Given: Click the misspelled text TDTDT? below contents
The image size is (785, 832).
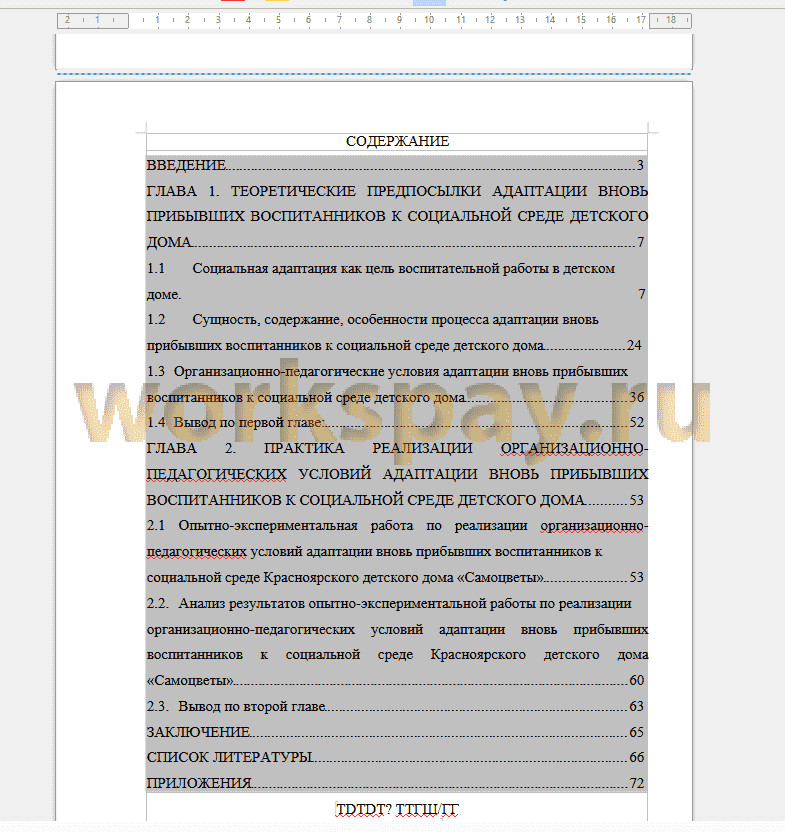Looking at the screenshot, I should coord(364,809).
